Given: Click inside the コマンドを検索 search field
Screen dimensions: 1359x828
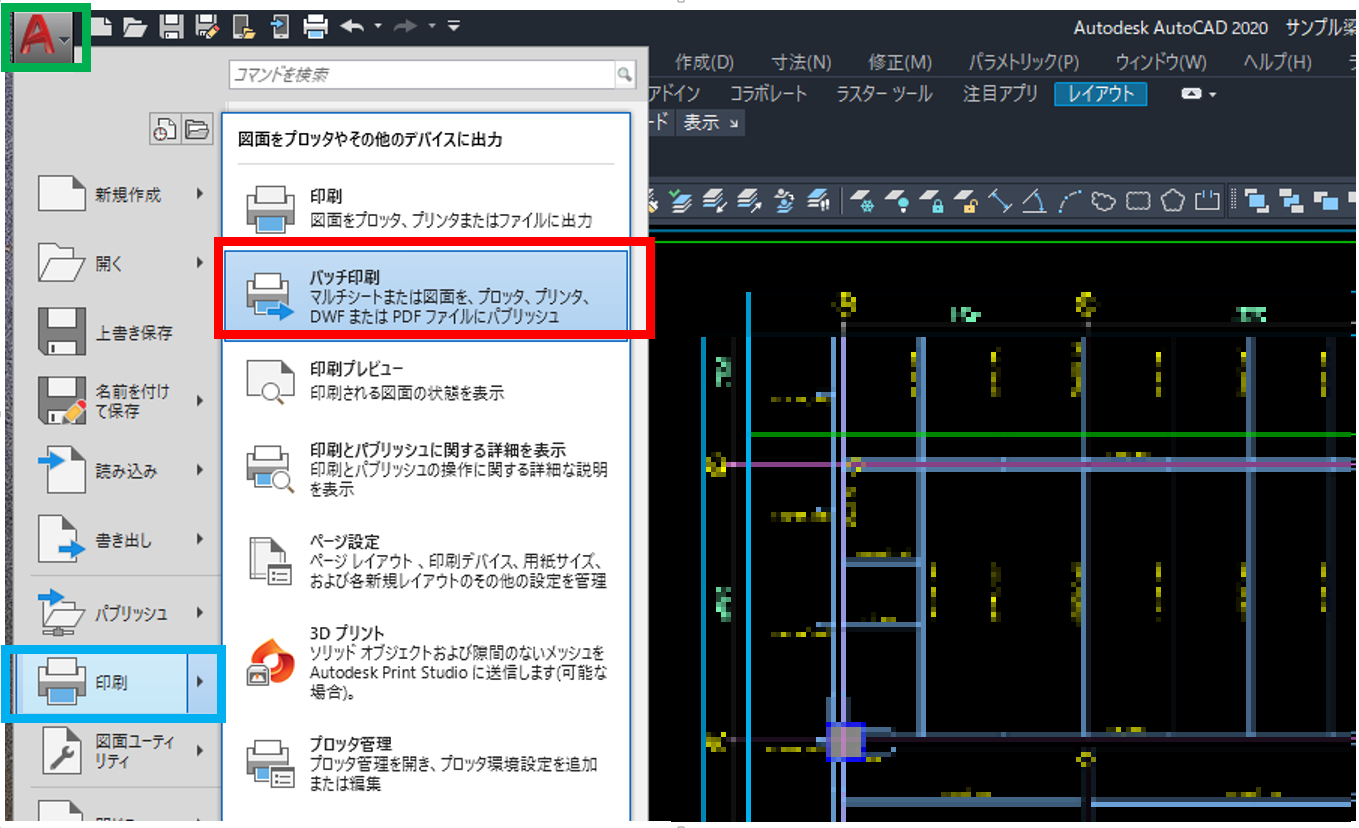Looking at the screenshot, I should 420,74.
